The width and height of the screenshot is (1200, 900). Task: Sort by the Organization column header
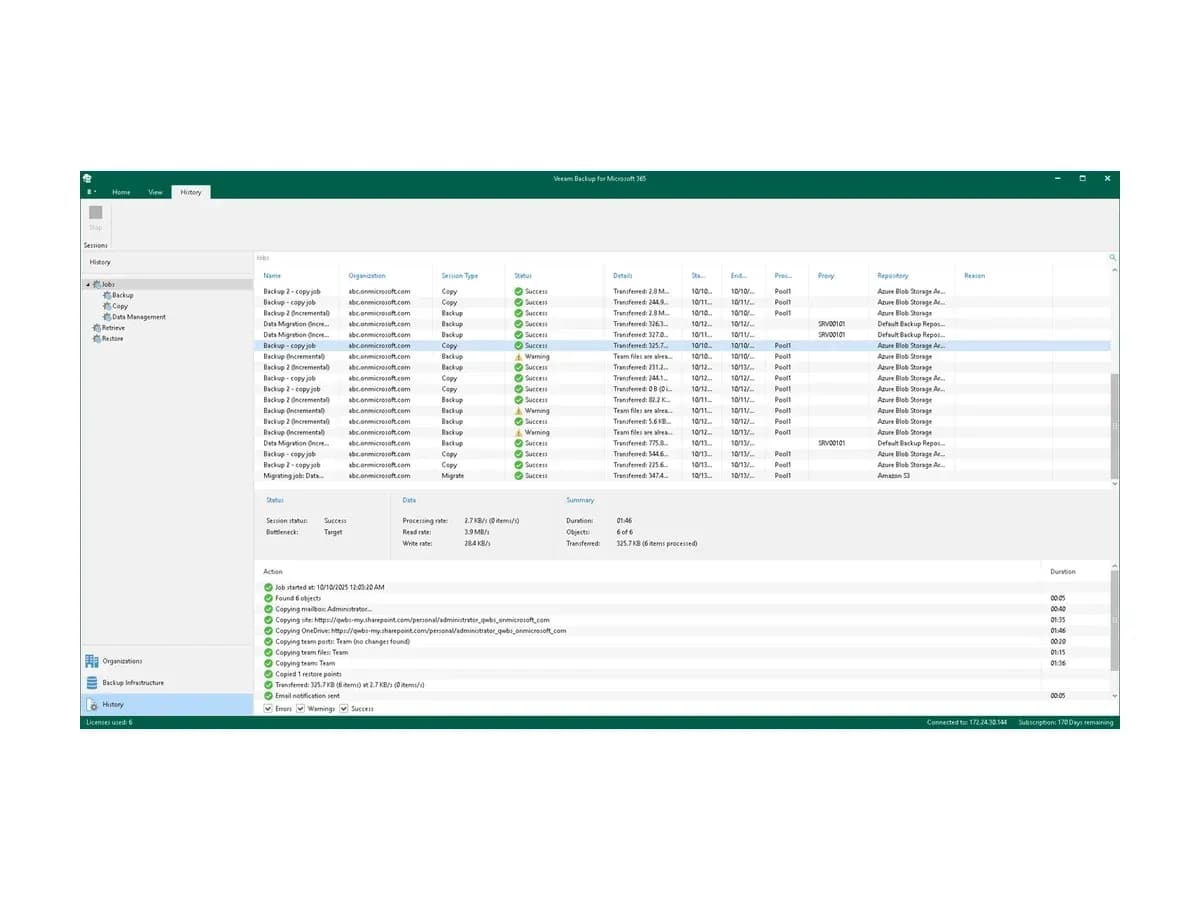coord(367,276)
